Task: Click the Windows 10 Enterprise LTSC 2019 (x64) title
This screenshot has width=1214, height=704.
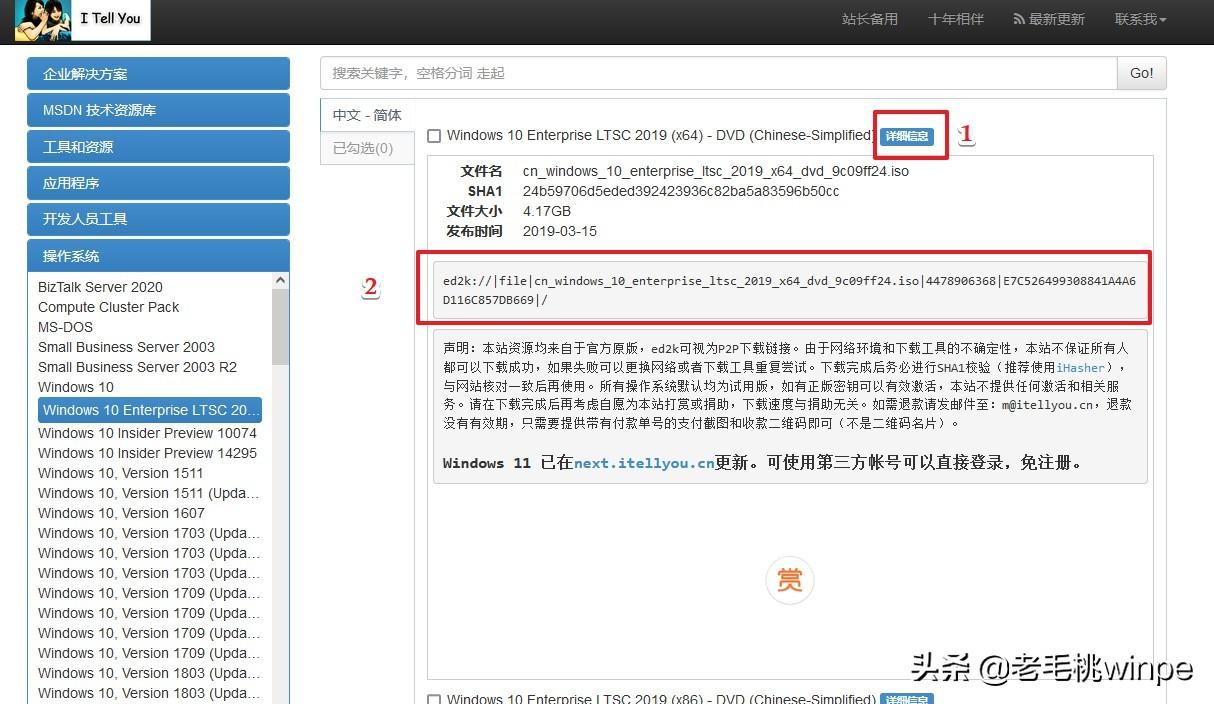Action: click(661, 136)
